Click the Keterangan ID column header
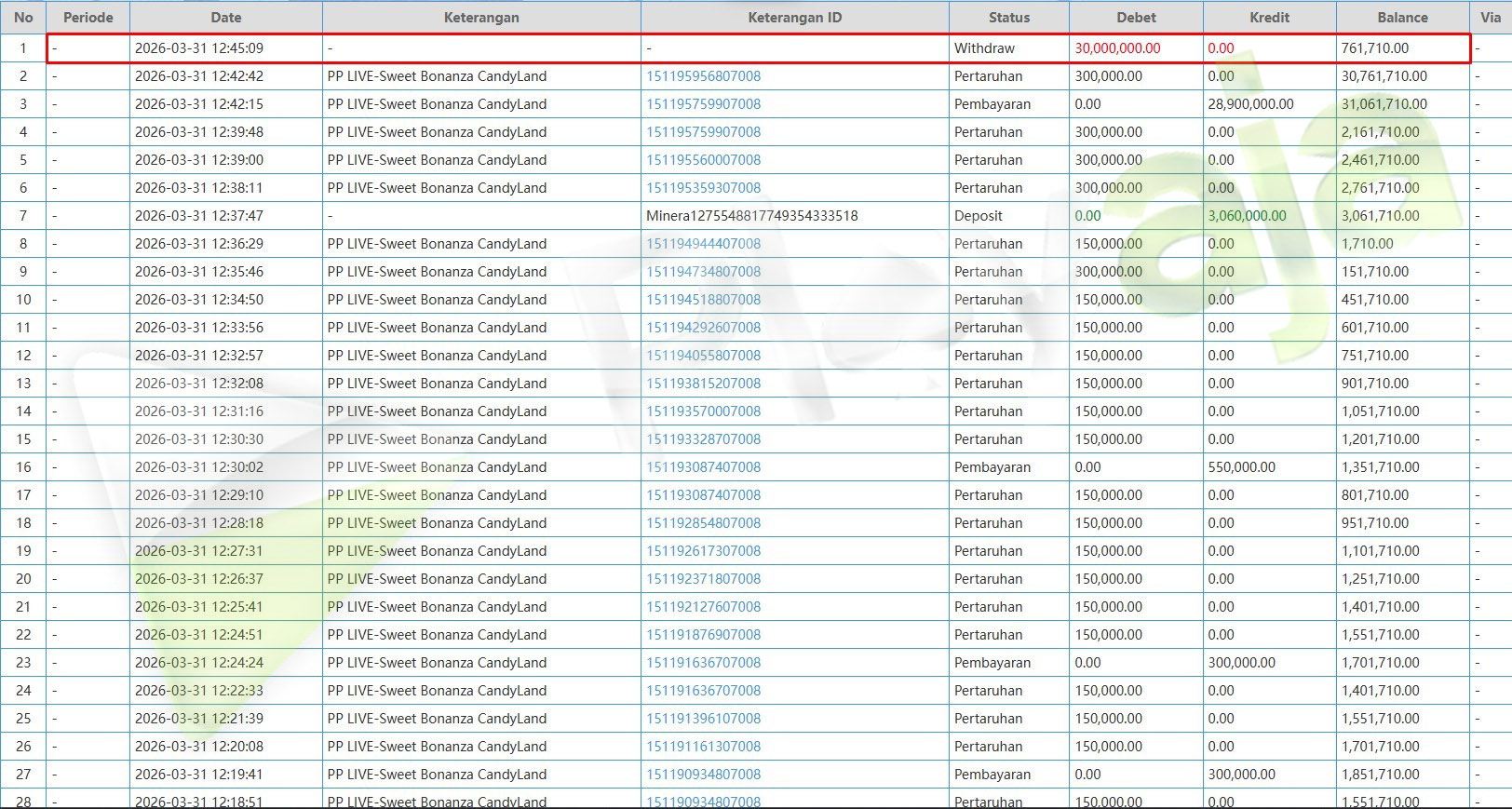The image size is (1512, 809). [794, 17]
